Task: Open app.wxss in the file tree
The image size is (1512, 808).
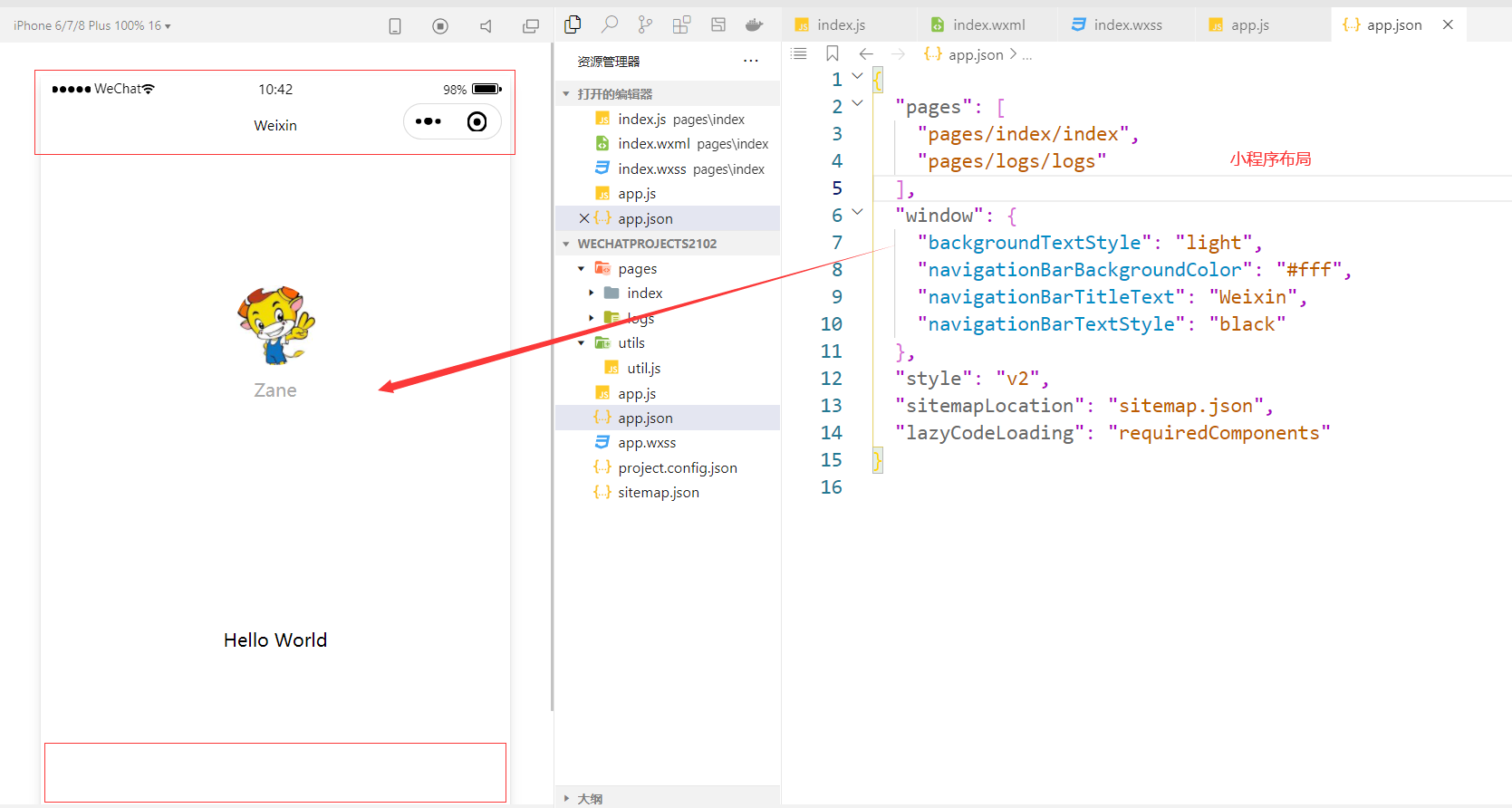Action: click(668, 442)
